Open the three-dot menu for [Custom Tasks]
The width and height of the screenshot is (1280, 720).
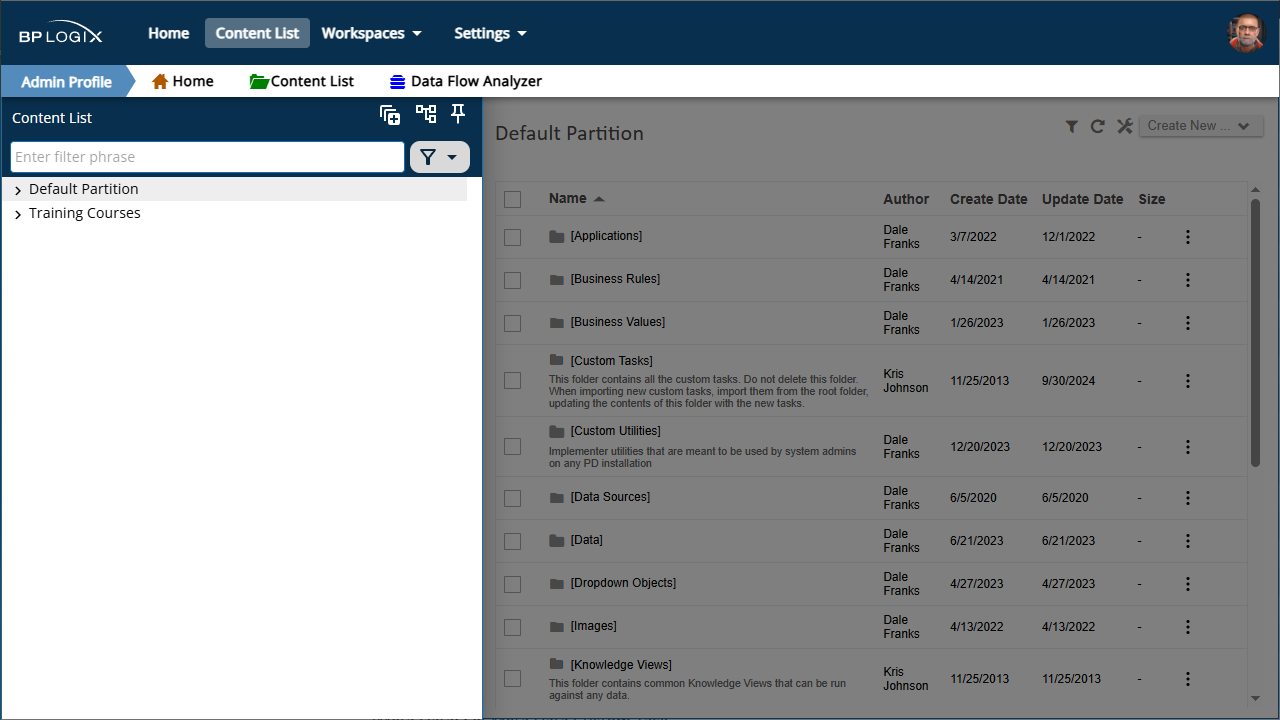point(1188,381)
